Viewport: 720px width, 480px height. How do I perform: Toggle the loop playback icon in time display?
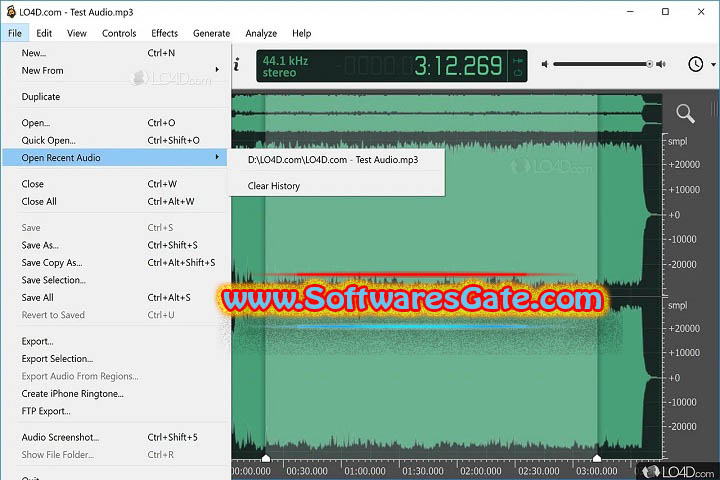coord(518,73)
